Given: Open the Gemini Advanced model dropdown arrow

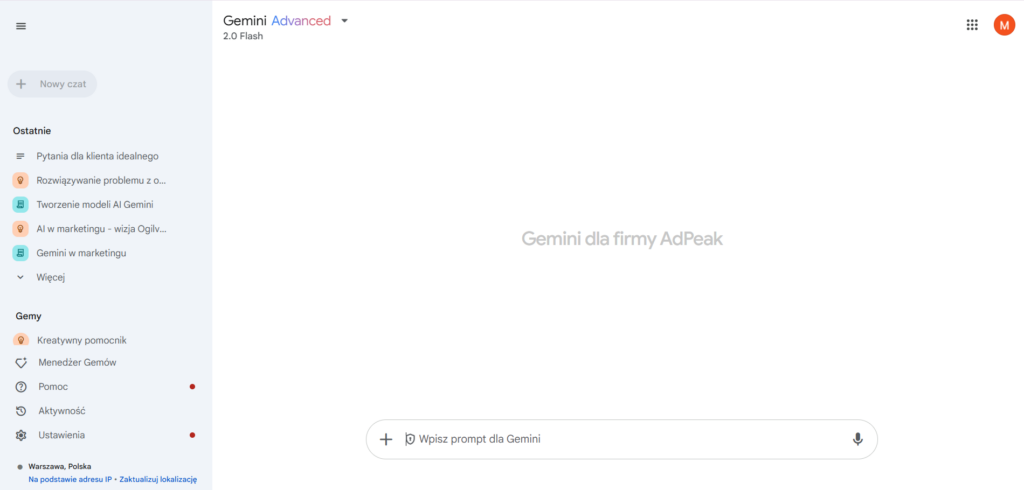Looking at the screenshot, I should [345, 21].
